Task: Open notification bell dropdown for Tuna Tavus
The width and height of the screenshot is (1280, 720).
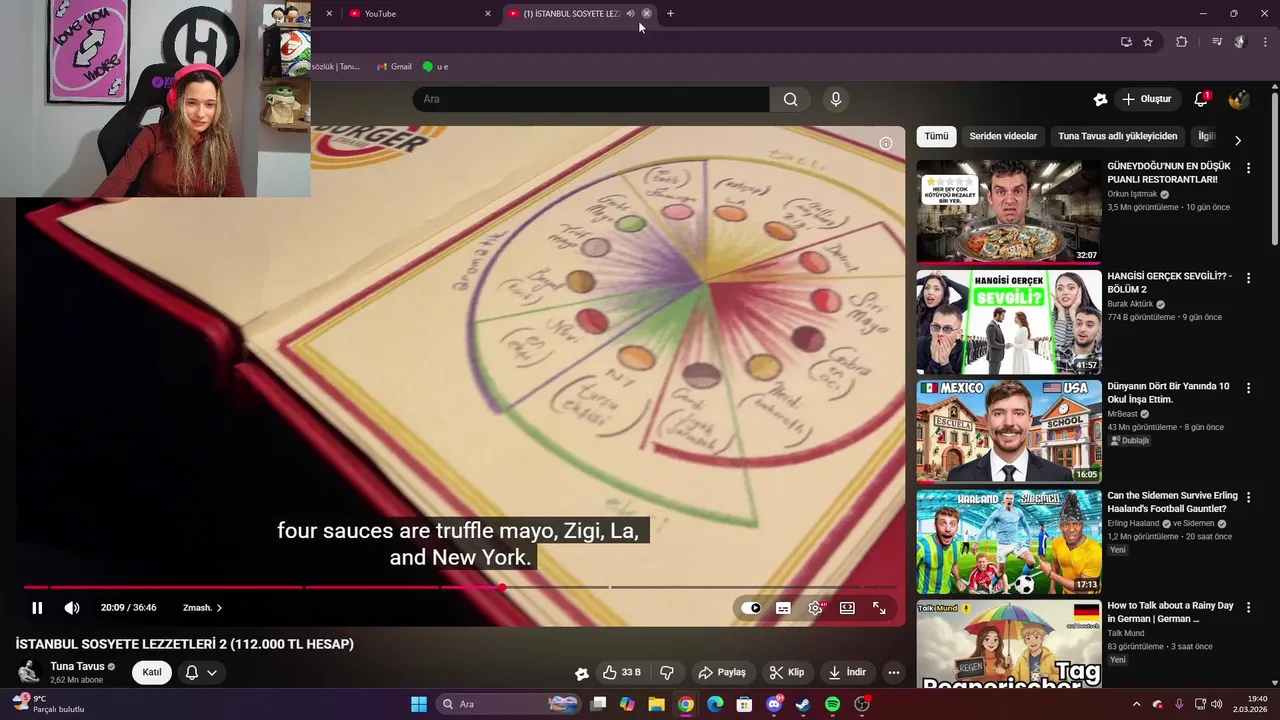Action: 201,672
